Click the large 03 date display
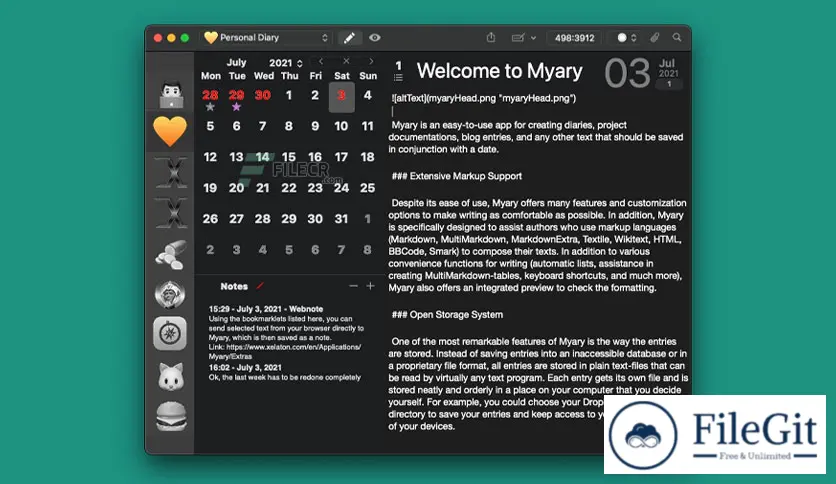This screenshot has width=836, height=484. (628, 73)
